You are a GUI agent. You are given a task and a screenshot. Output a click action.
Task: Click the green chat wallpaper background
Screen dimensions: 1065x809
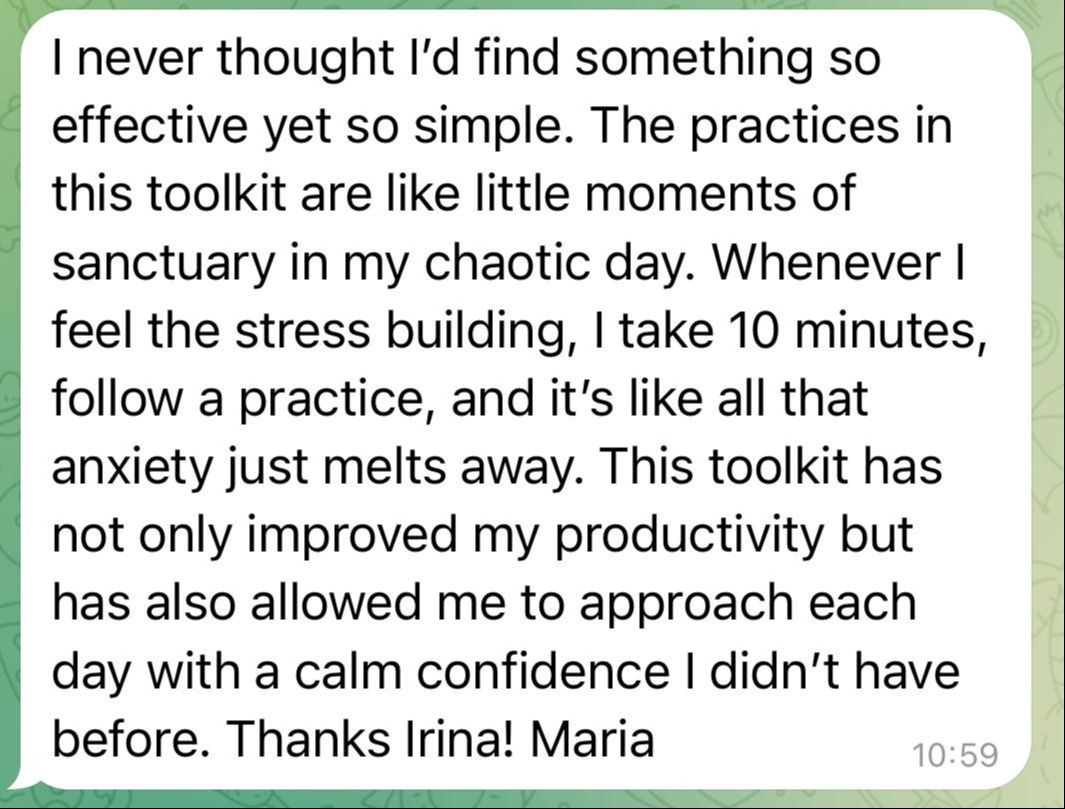(1049, 408)
